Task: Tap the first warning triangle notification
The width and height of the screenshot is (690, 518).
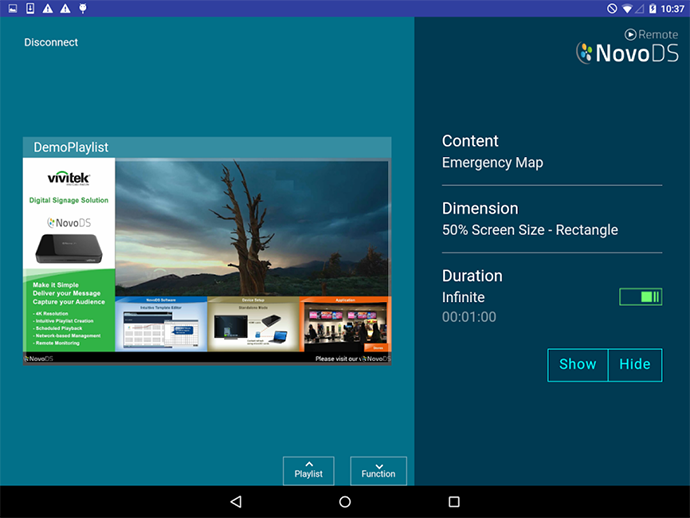Action: click(48, 8)
